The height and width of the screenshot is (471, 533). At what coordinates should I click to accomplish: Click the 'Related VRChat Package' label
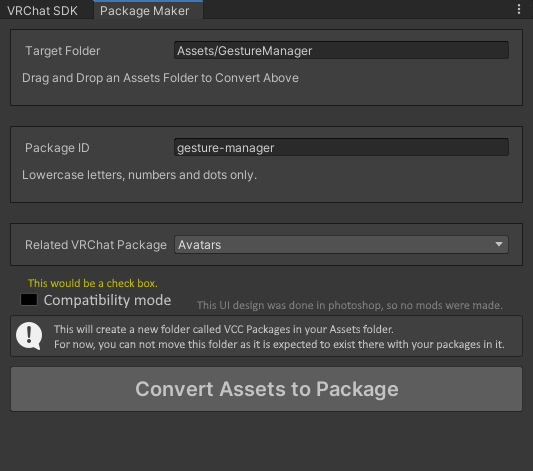(96, 245)
